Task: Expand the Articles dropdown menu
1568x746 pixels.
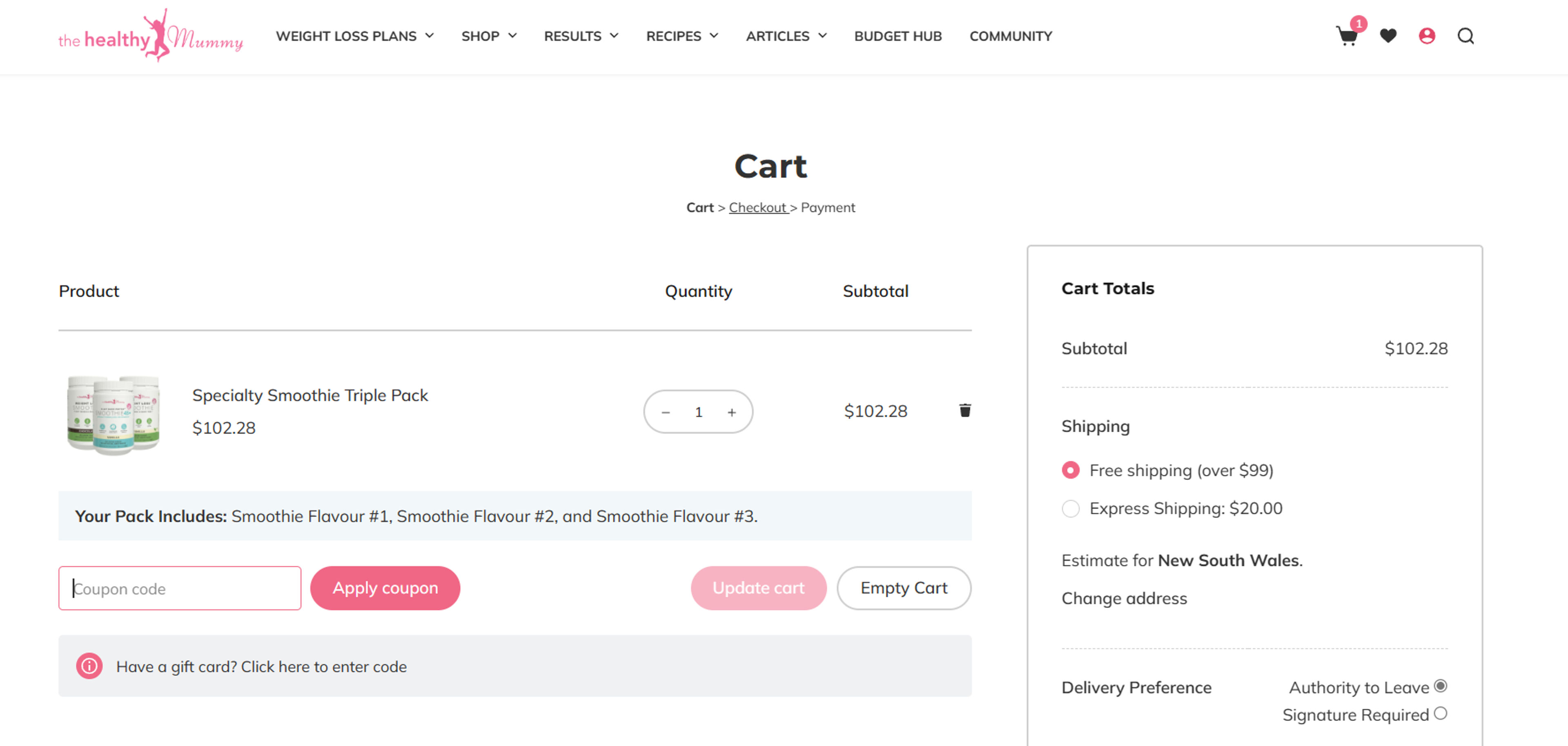Action: (786, 36)
